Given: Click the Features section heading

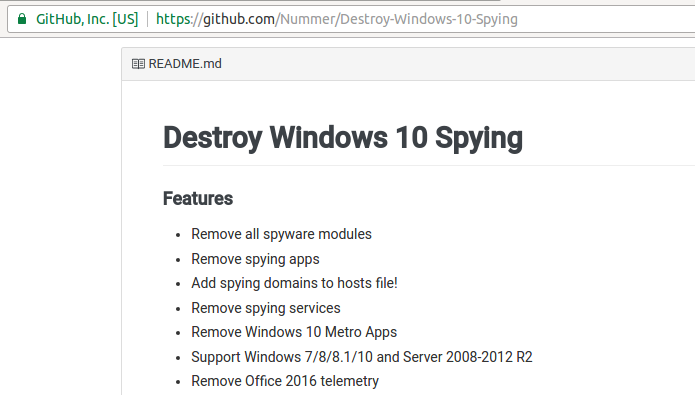Looking at the screenshot, I should tap(198, 198).
